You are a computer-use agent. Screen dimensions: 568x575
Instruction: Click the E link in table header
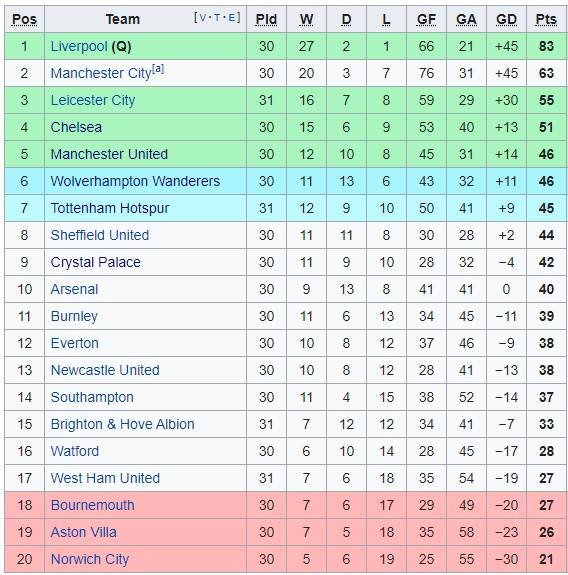click(231, 17)
